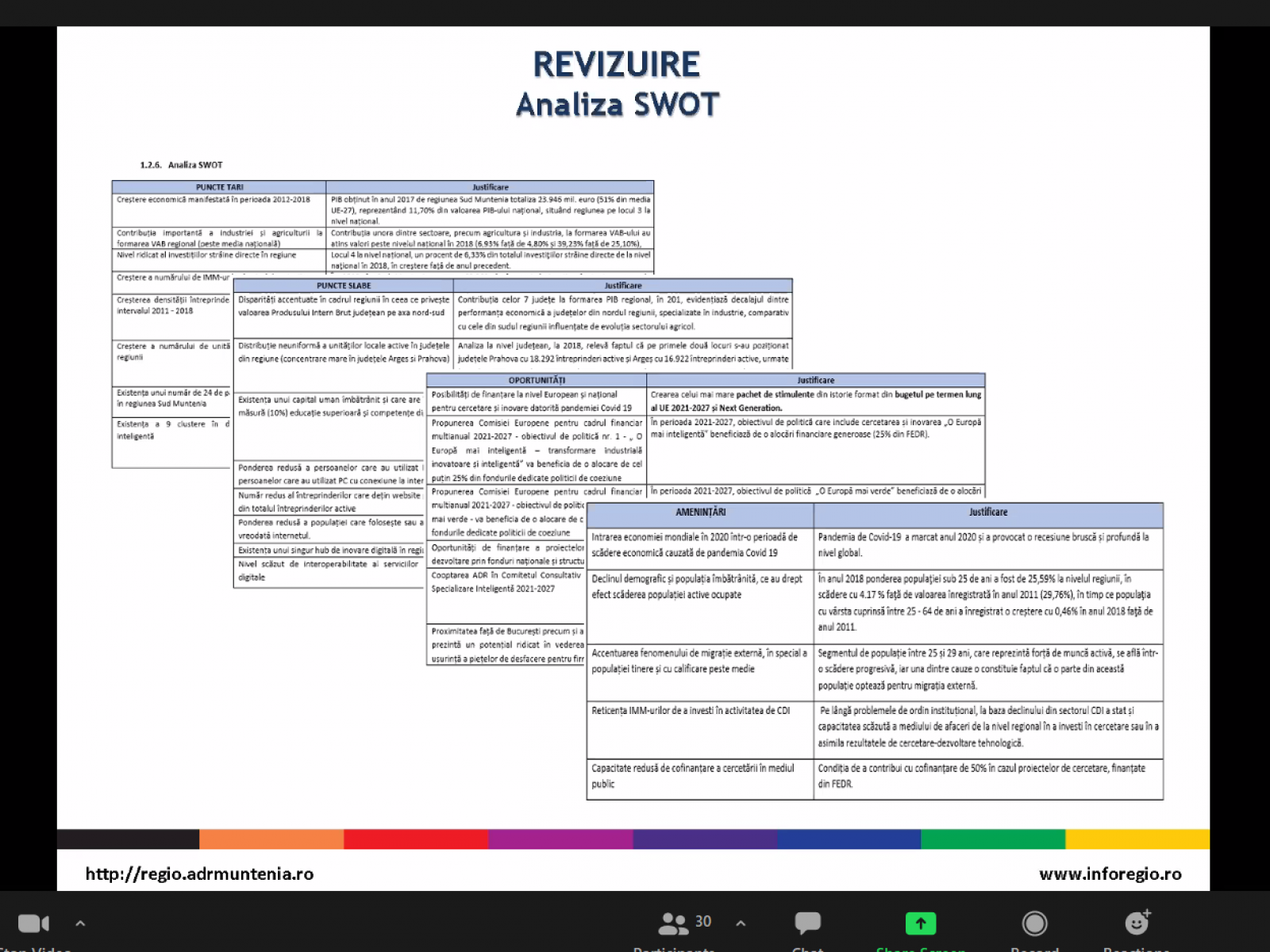Click 'Creare celui mai mare pachet de stimulente' cell
1270x952 pixels.
(x=816, y=401)
